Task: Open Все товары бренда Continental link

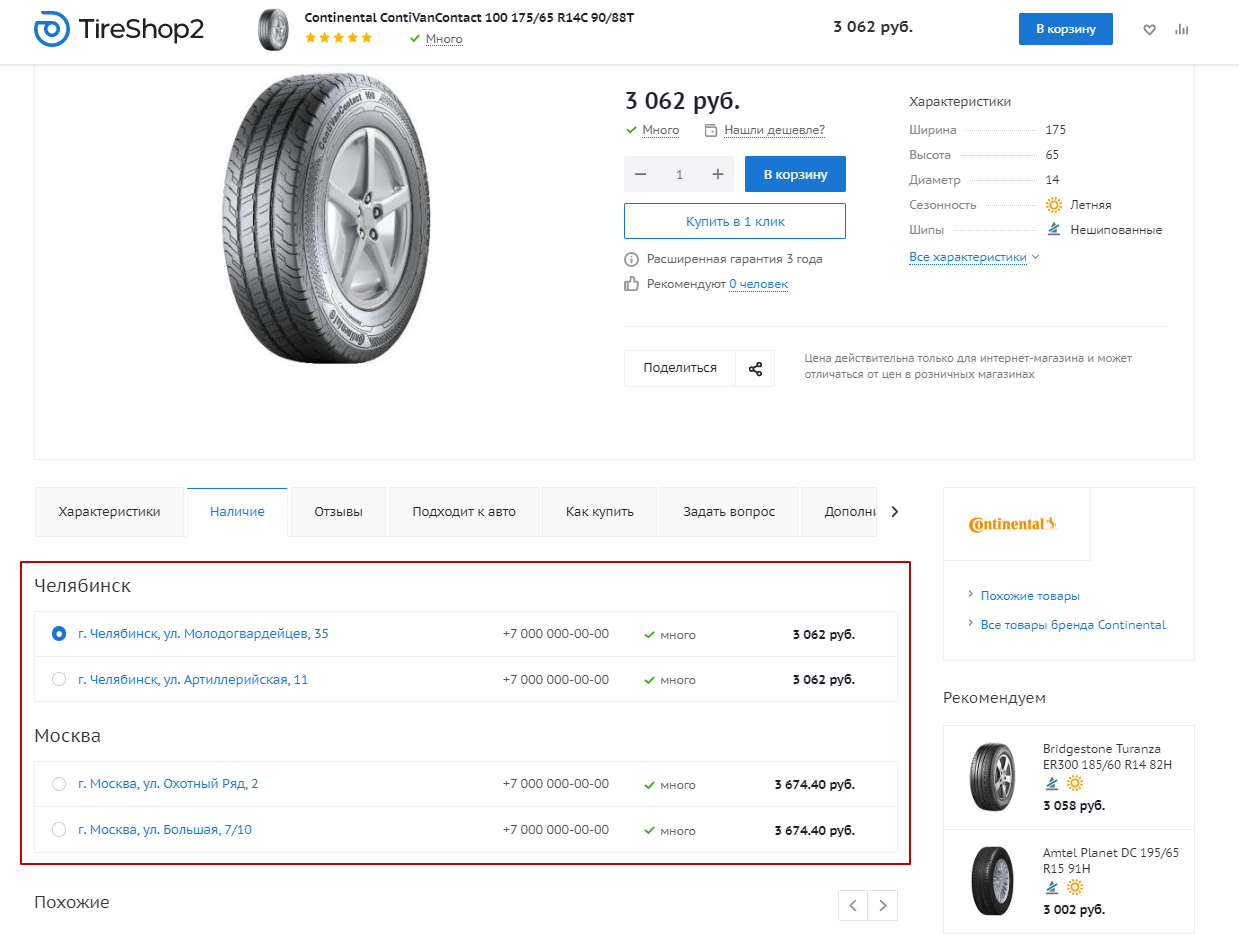Action: pyautogui.click(x=1073, y=625)
